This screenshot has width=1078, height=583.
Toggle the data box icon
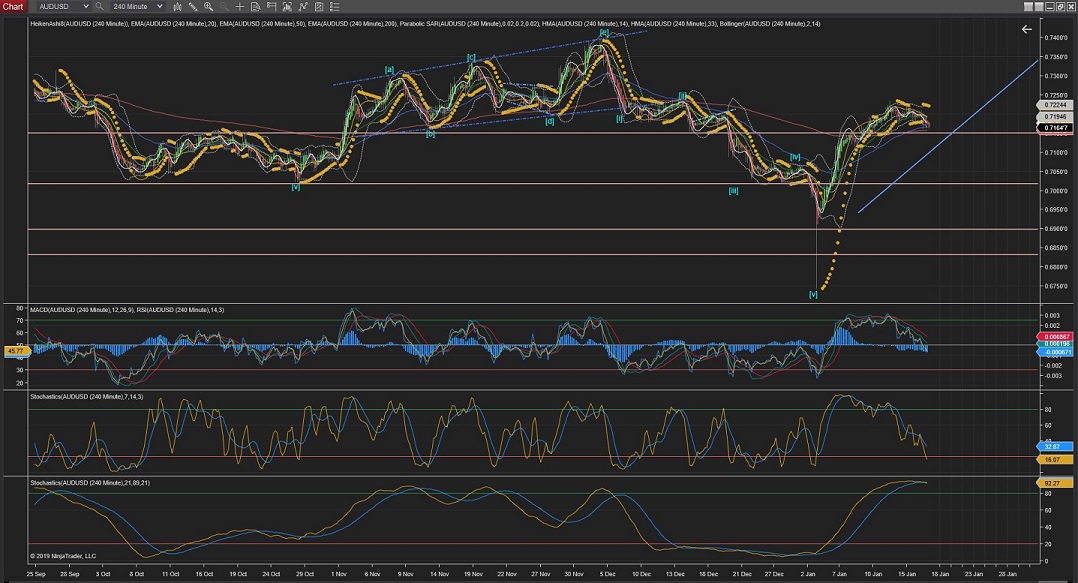pyautogui.click(x=256, y=6)
